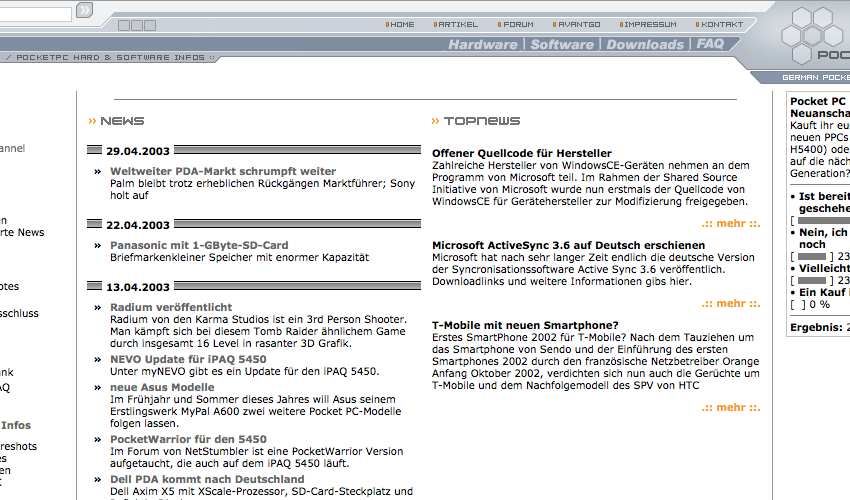Open article Dell PDA kommt nach Deutschland
The width and height of the screenshot is (850, 500).
click(x=207, y=480)
